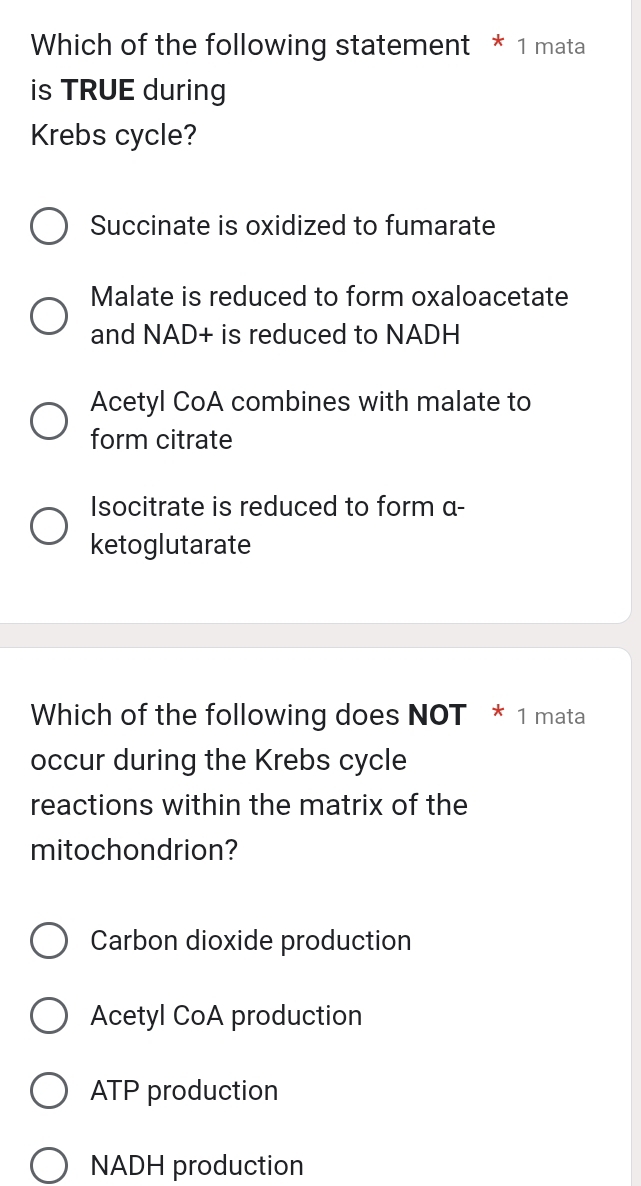Select 'ATP production' answer
The width and height of the screenshot is (641, 1186).
coord(49,1090)
